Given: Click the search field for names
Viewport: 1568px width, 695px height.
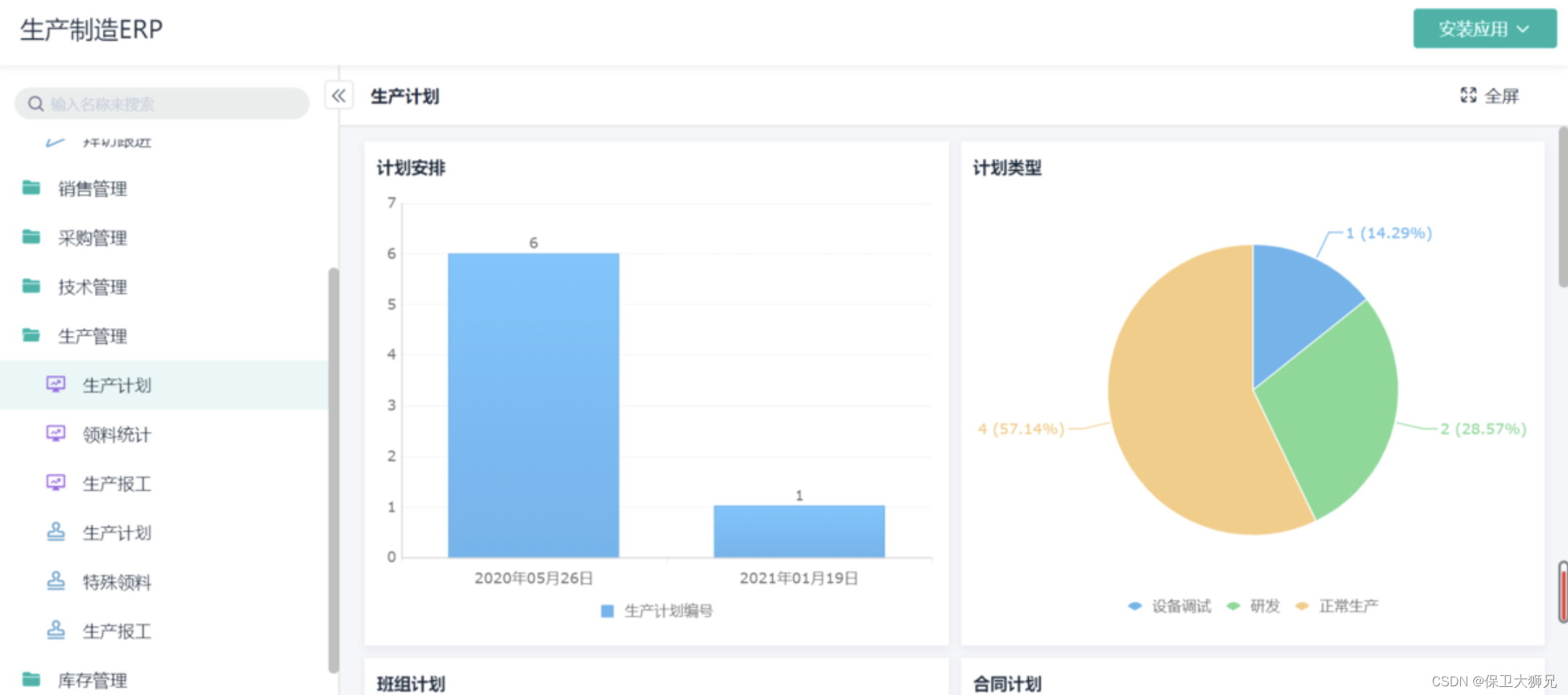Looking at the screenshot, I should 162,103.
